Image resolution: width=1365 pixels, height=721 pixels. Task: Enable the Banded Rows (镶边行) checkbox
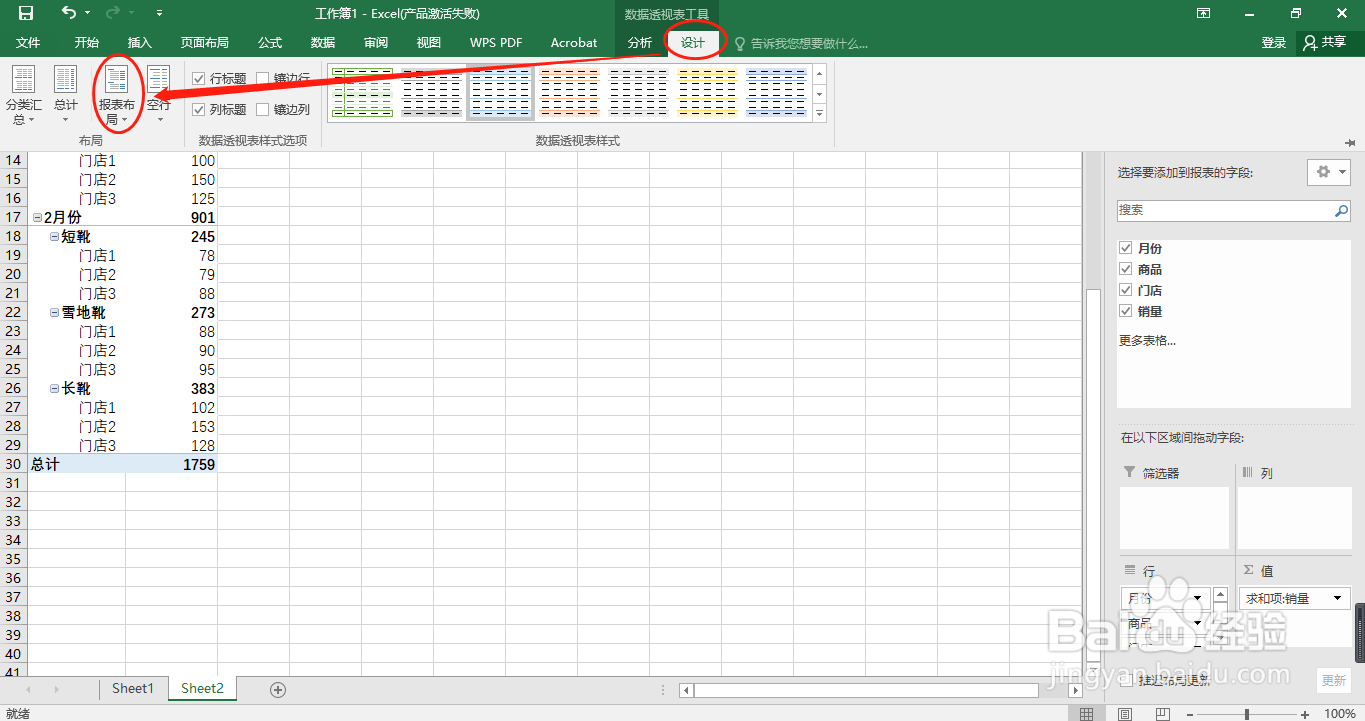263,78
